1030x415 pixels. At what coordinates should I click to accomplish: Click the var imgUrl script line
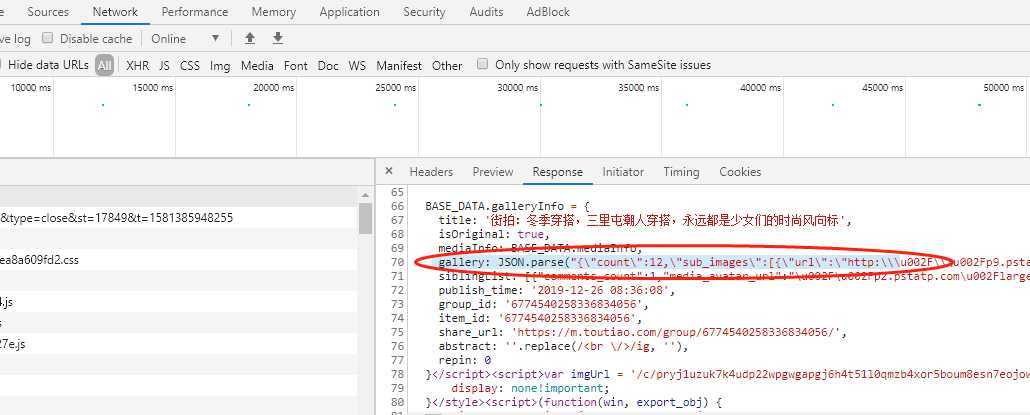pos(728,374)
